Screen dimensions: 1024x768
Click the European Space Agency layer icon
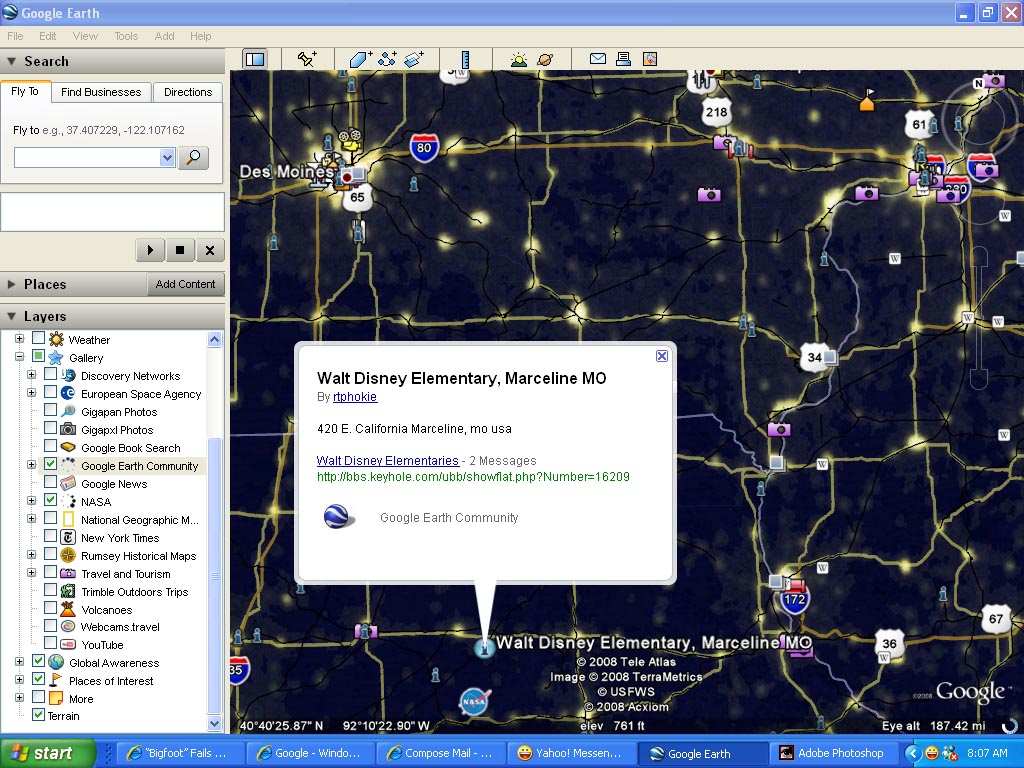68,393
